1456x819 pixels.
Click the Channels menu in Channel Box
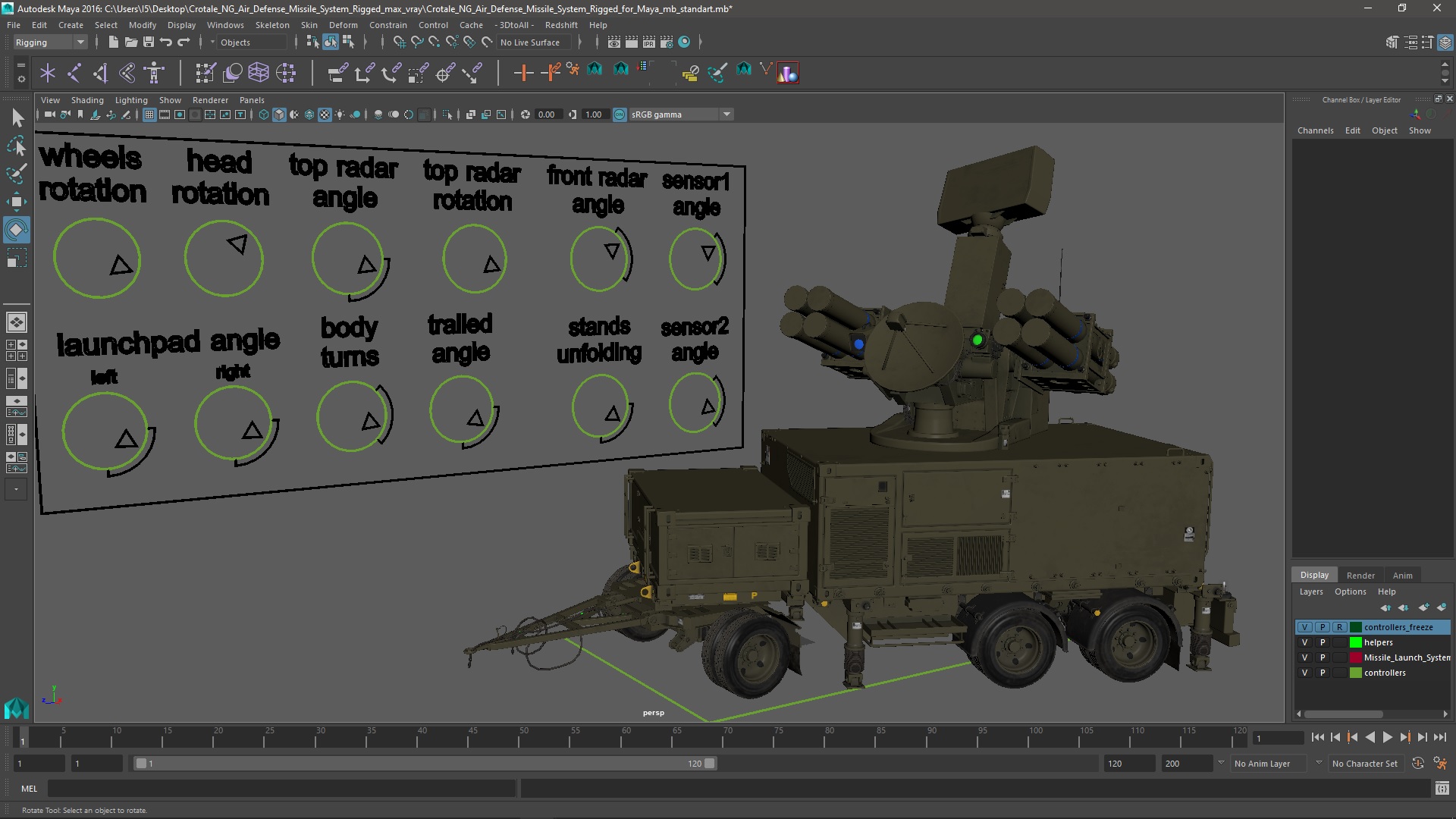(x=1315, y=130)
